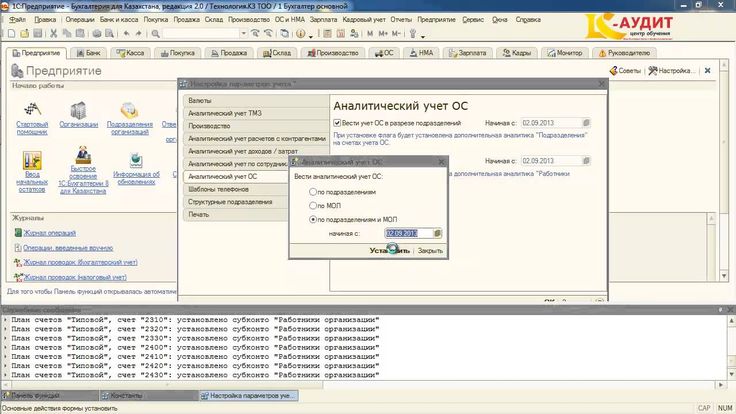736x414 pixels.
Task: Click the M memory button
Action: tap(370, 33)
